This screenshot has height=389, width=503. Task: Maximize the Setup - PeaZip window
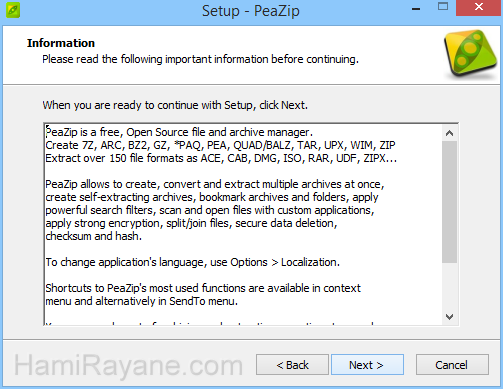tap(443, 7)
